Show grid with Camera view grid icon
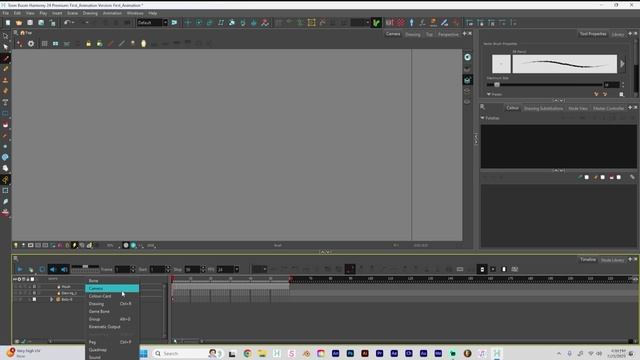 (x=44, y=44)
